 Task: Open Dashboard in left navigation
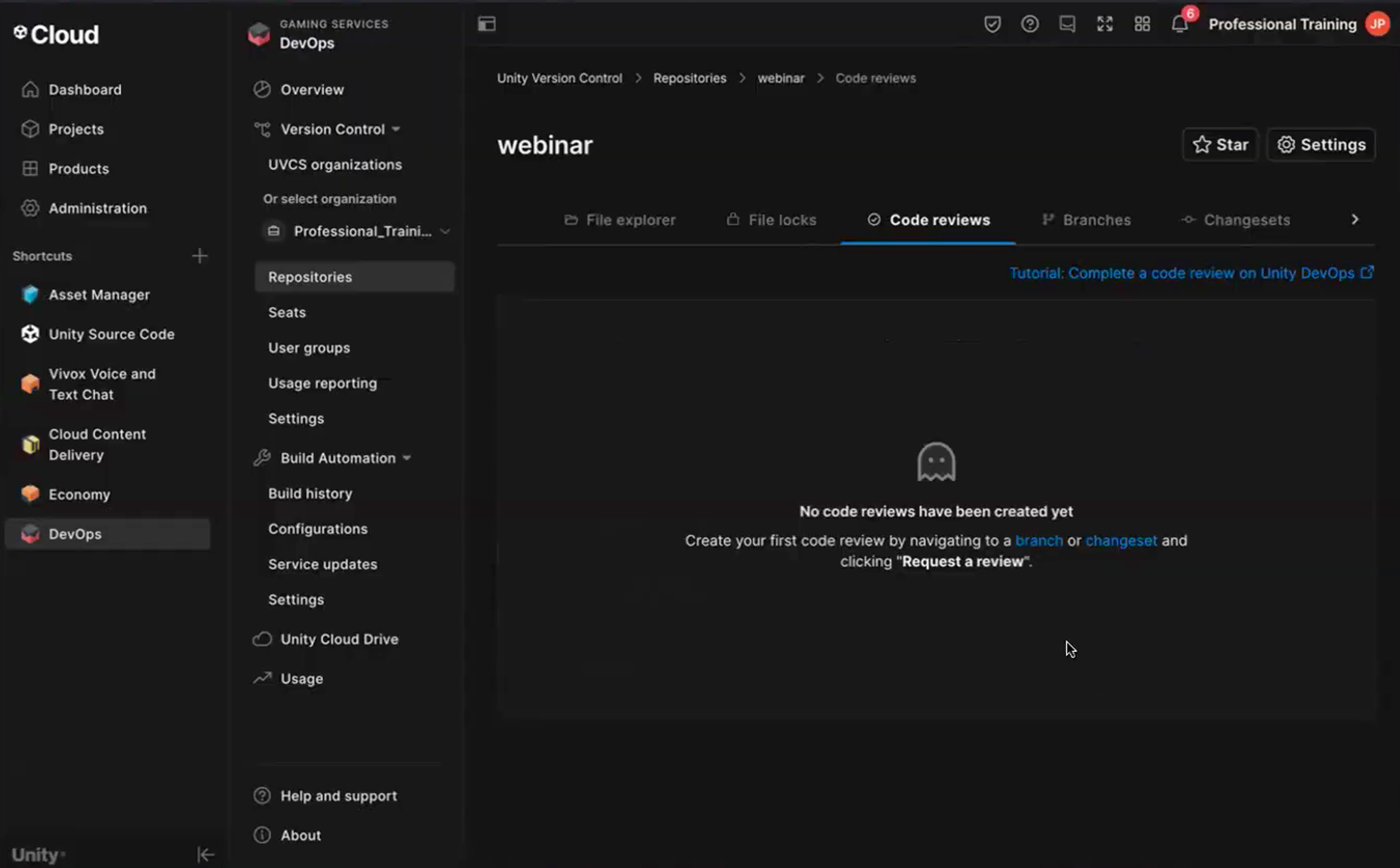(107, 90)
